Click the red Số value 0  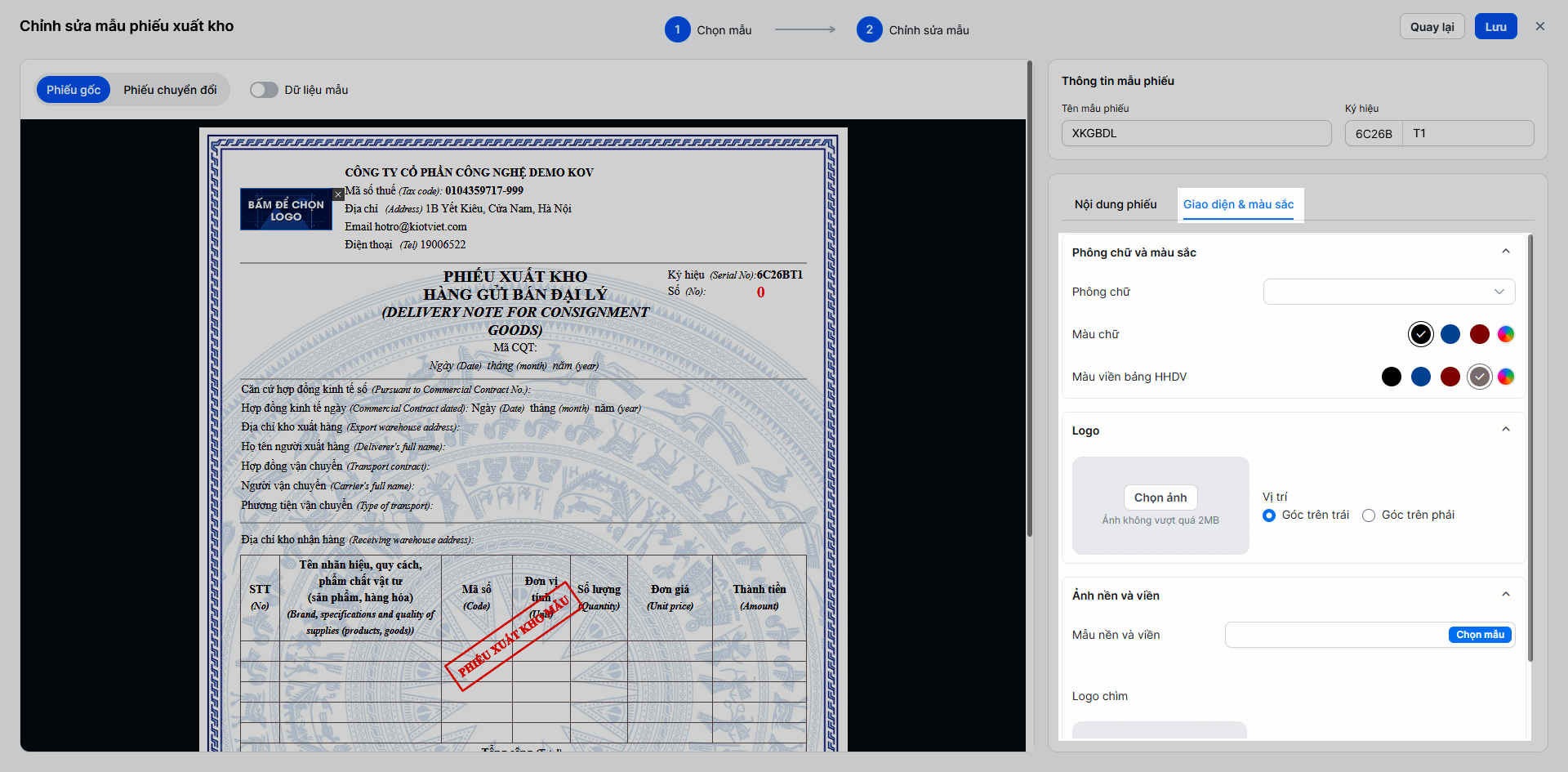coord(760,292)
